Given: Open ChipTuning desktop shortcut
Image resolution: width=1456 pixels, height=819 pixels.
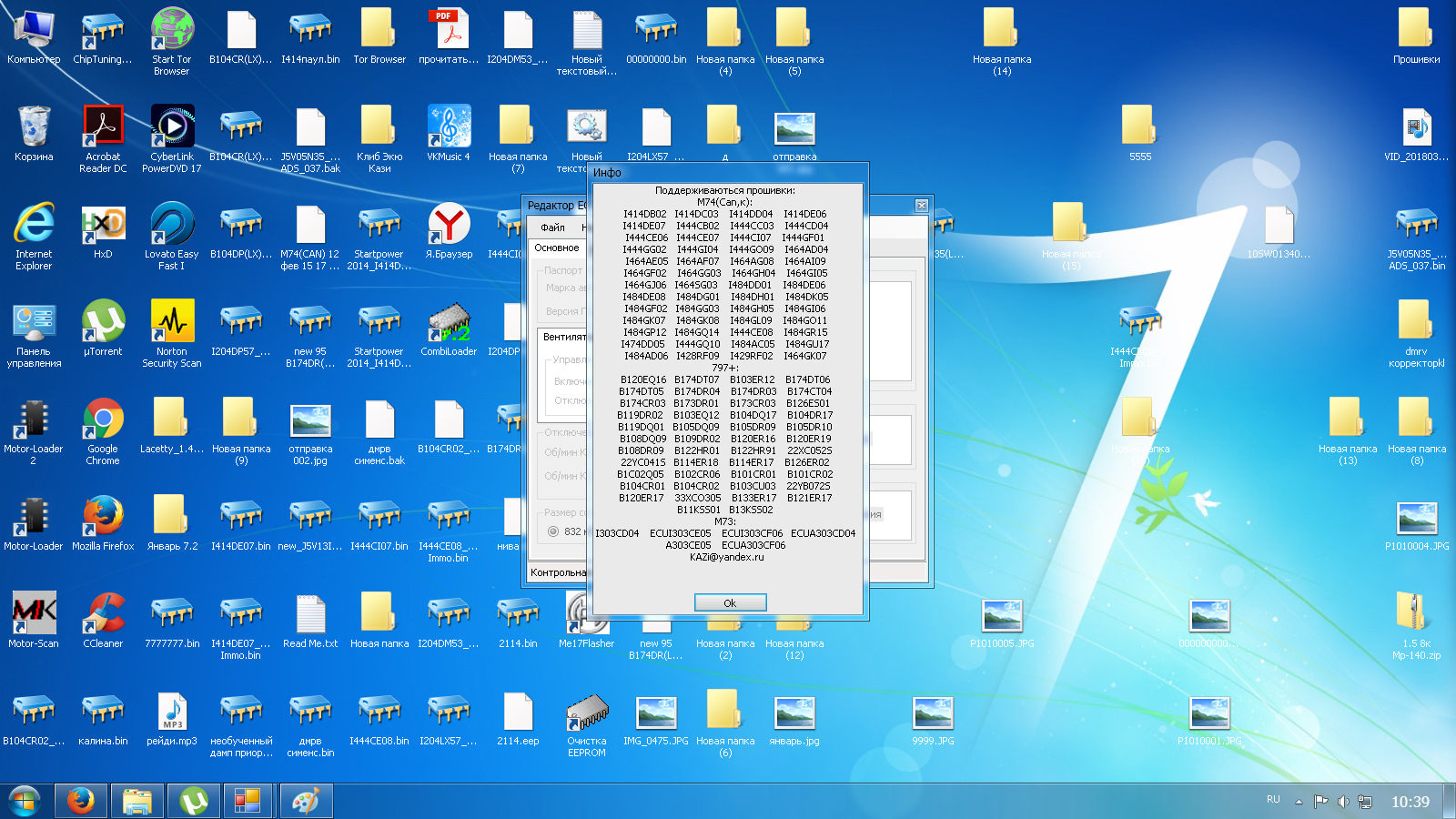Looking at the screenshot, I should click(x=103, y=37).
